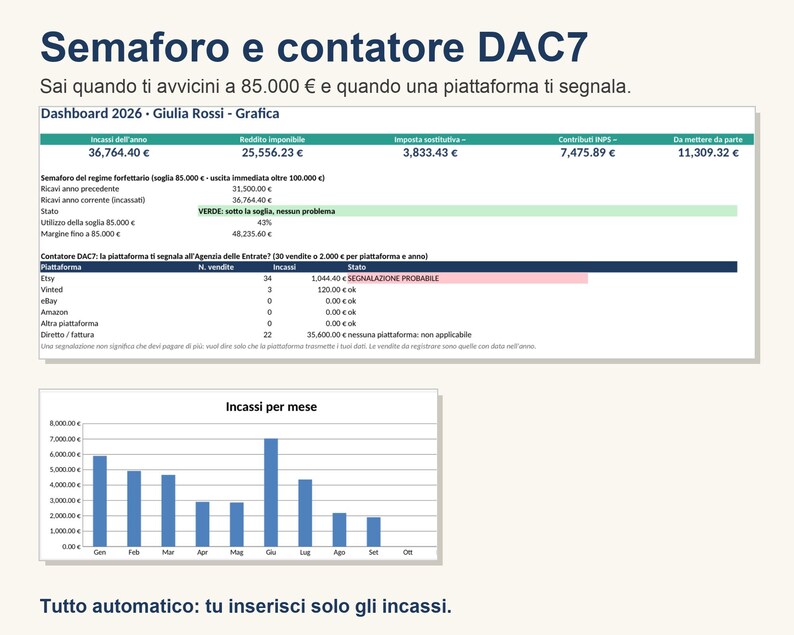Click the "Ricavi anno corrente (incassati)" label

[x=93, y=200]
